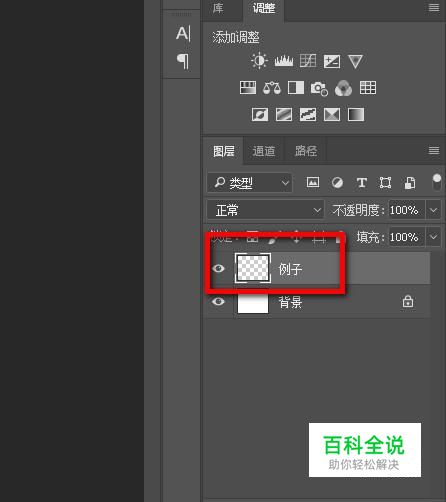This screenshot has height=502, width=446.
Task: Add a Channel Mixer adjustment
Action: tap(343, 88)
